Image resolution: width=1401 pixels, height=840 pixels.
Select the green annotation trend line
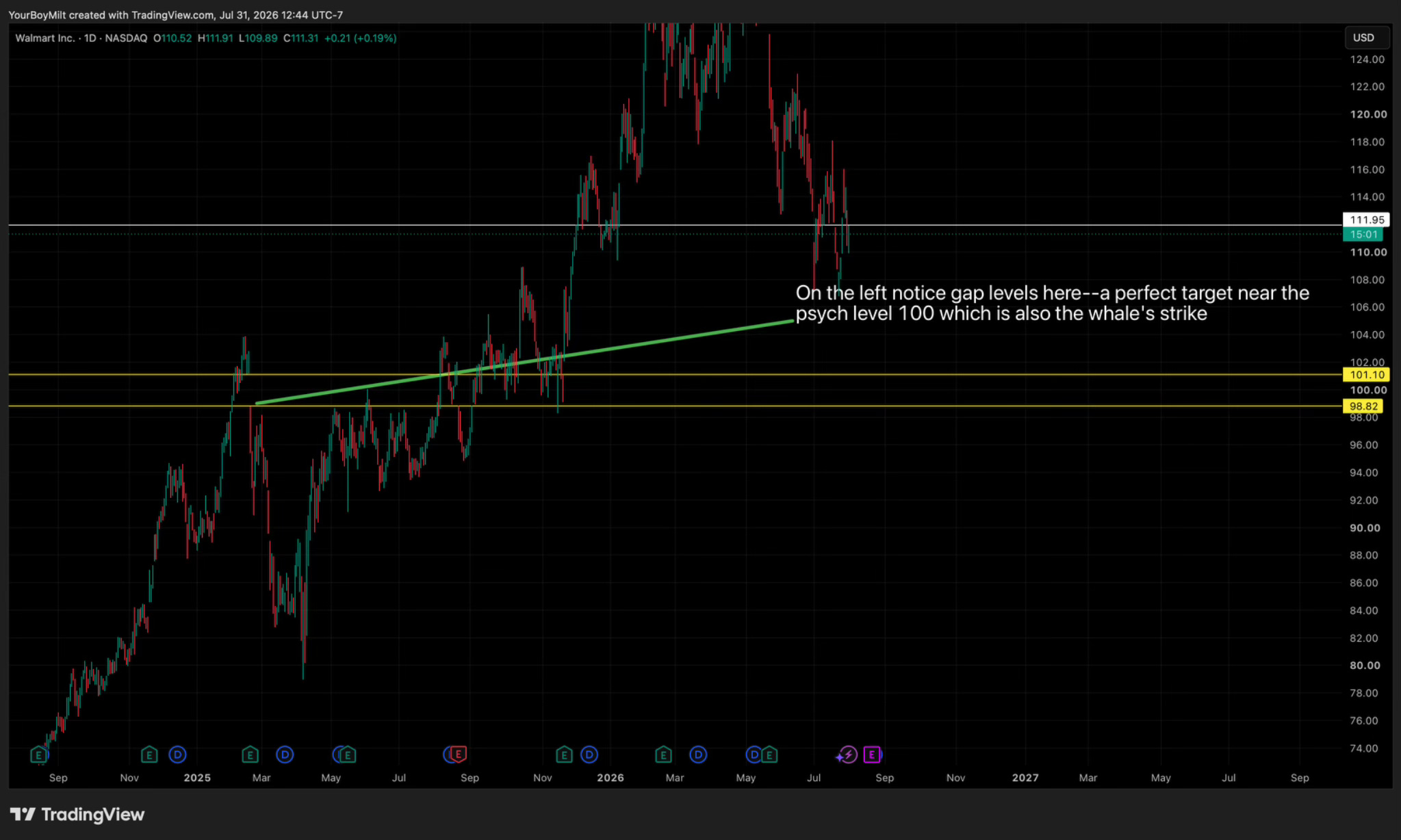point(524,362)
